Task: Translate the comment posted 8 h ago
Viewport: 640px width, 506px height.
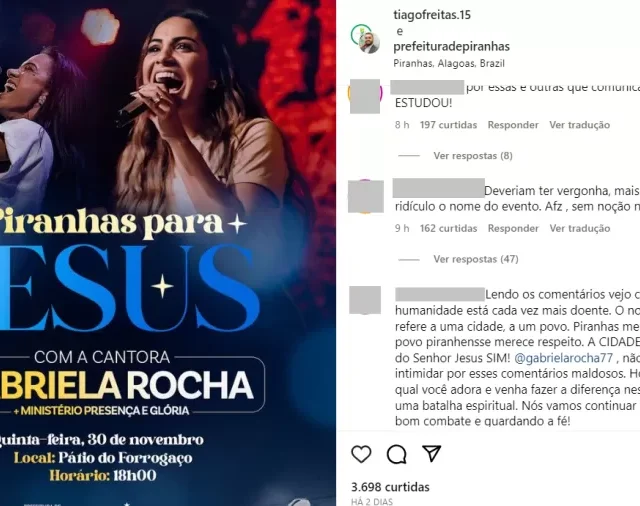Action: [580, 125]
